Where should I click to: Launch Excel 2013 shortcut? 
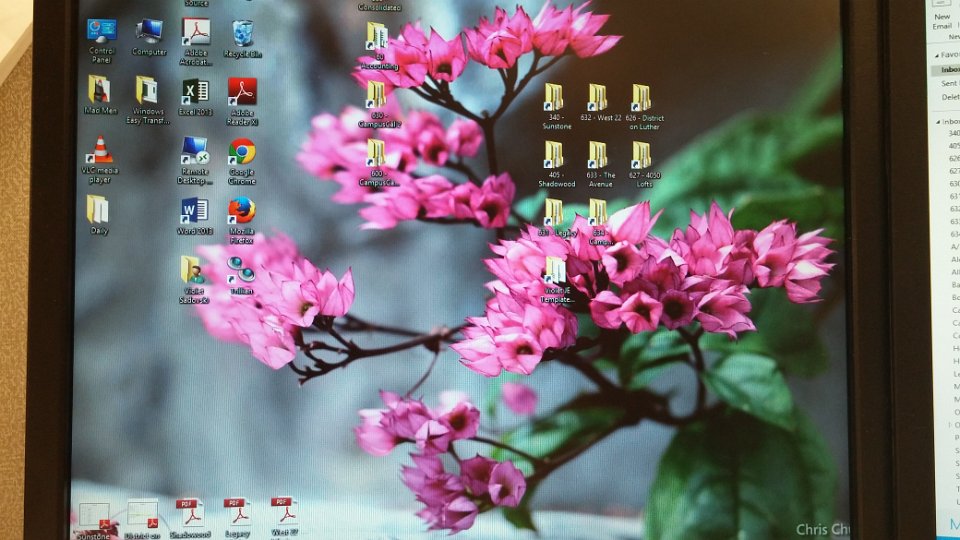coord(195,92)
